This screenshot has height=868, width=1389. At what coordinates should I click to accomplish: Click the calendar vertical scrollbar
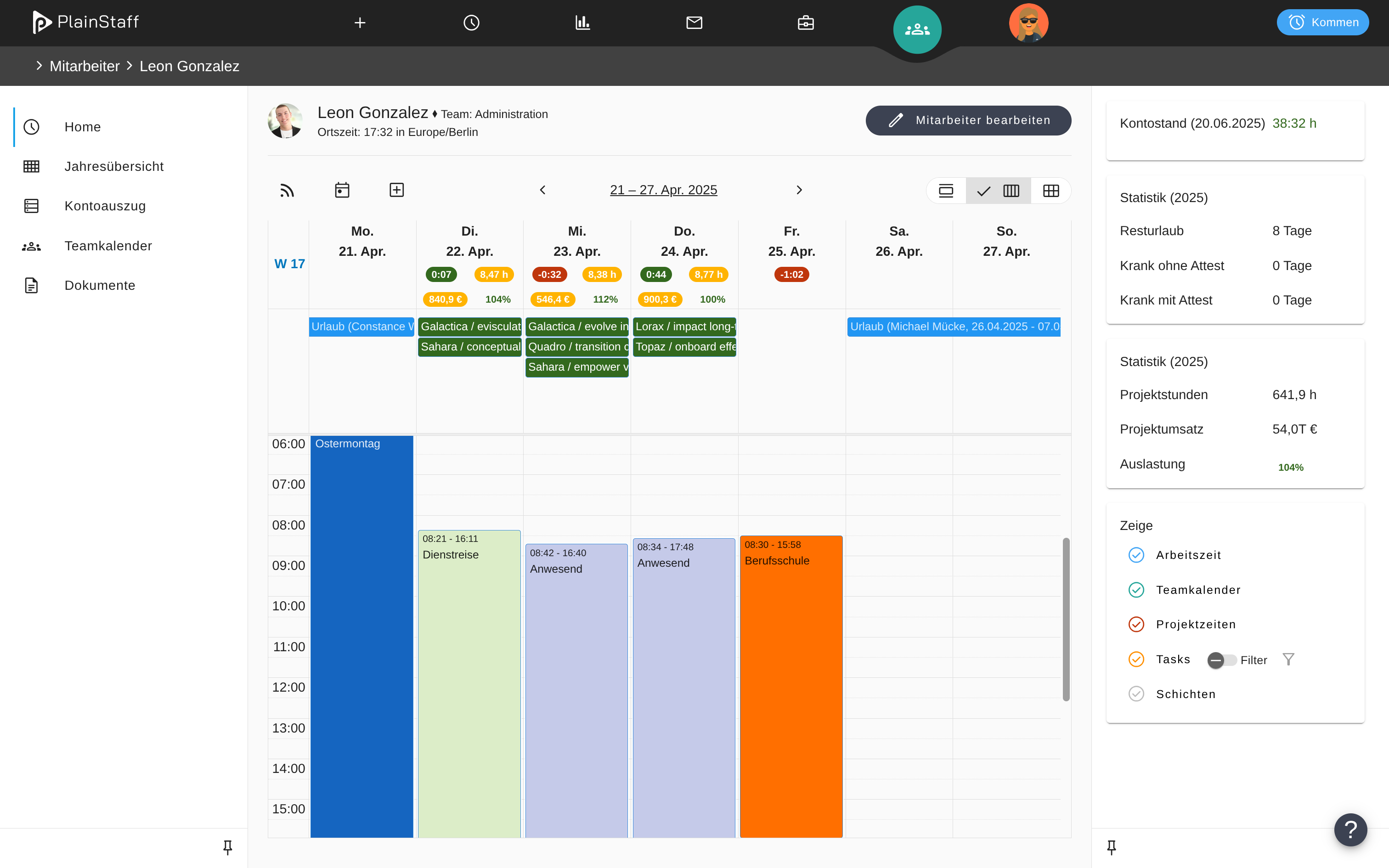pos(1066,619)
